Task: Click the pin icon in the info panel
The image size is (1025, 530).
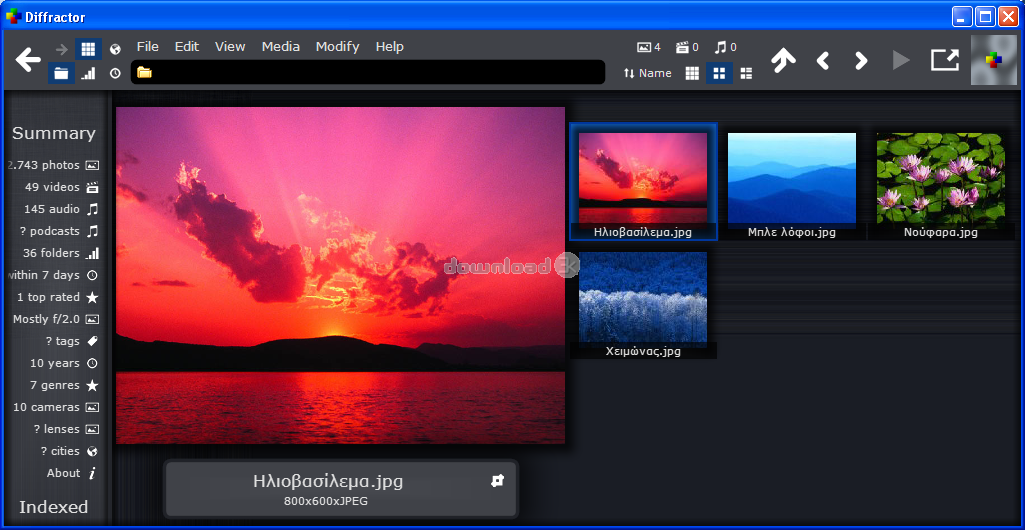Action: coord(497,481)
